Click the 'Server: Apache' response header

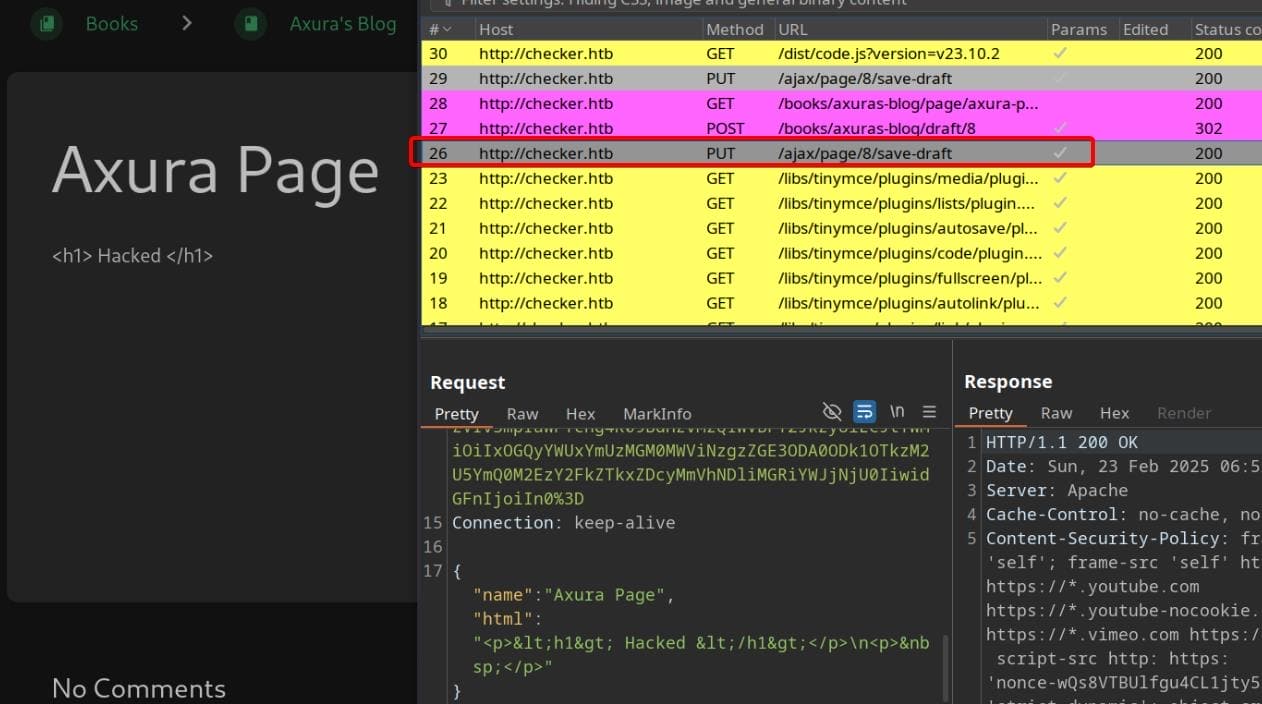click(x=1057, y=490)
